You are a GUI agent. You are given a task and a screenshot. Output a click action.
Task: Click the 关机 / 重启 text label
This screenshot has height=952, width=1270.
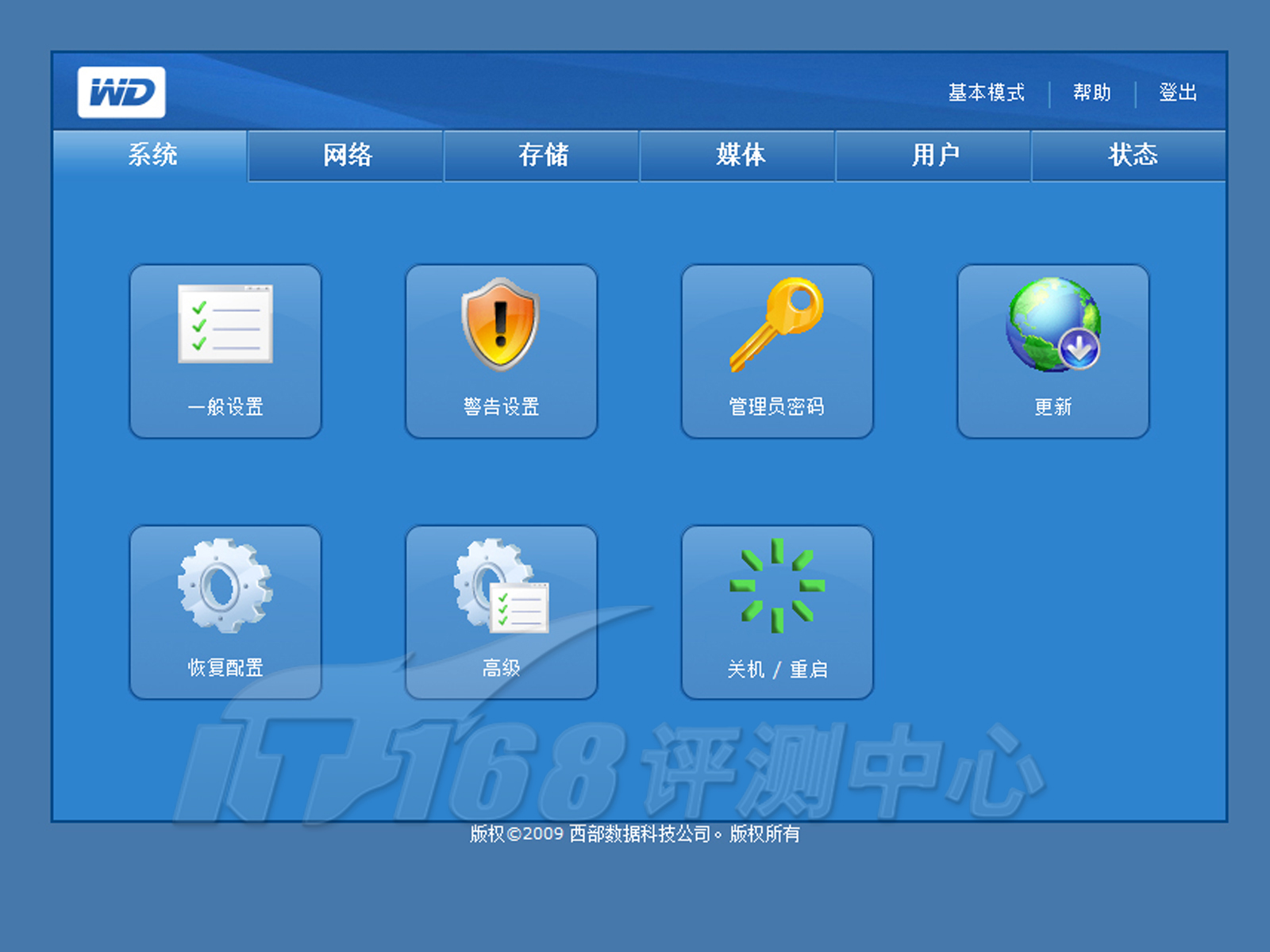coord(777,670)
